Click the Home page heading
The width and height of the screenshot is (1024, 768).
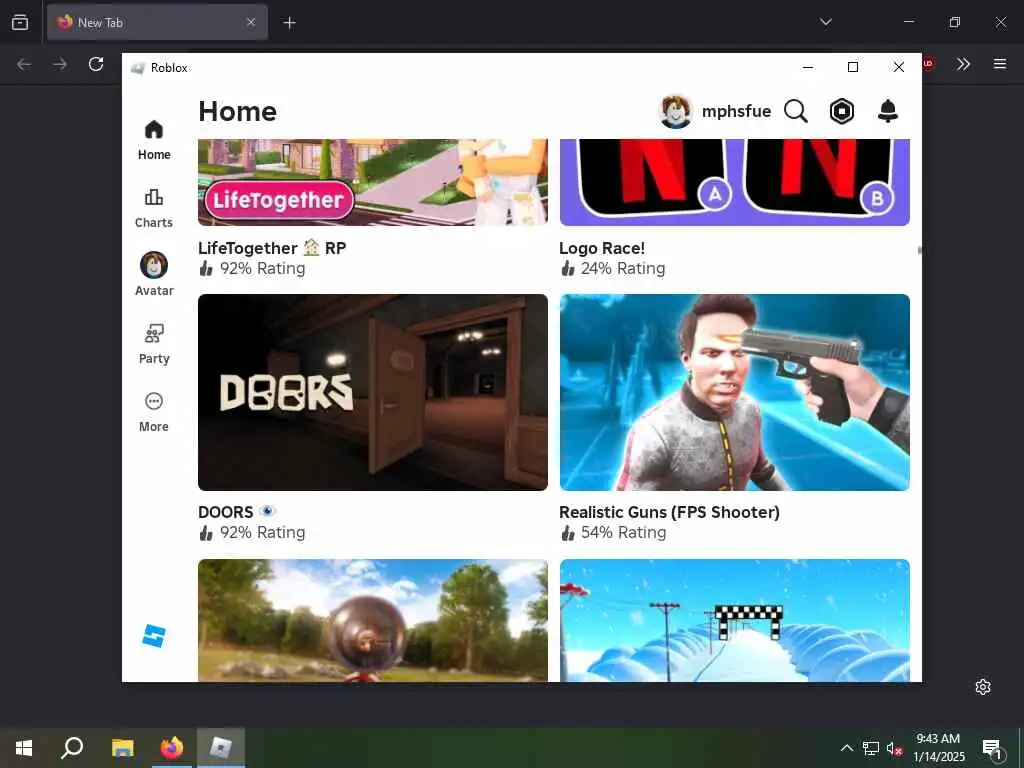[238, 112]
